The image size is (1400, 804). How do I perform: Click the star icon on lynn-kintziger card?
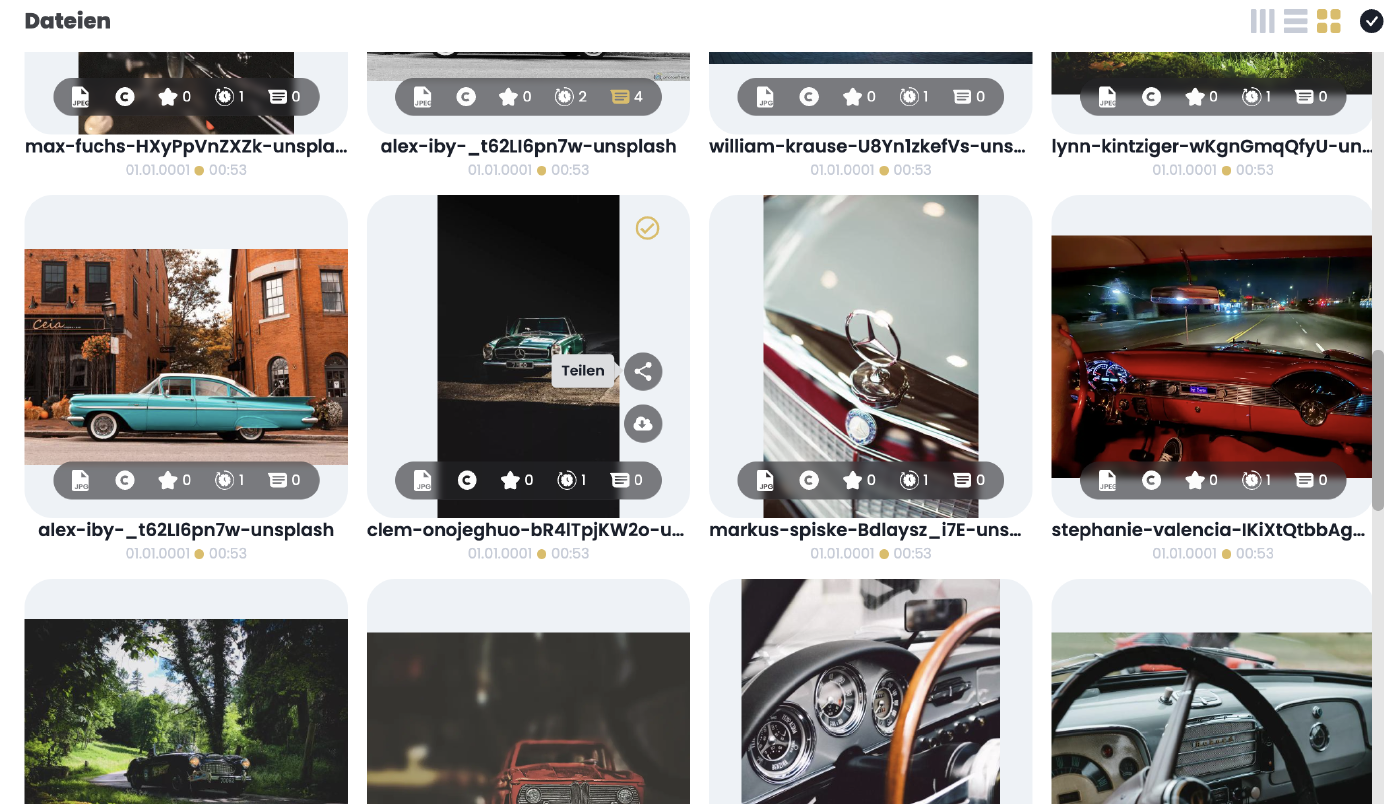pyautogui.click(x=1195, y=97)
